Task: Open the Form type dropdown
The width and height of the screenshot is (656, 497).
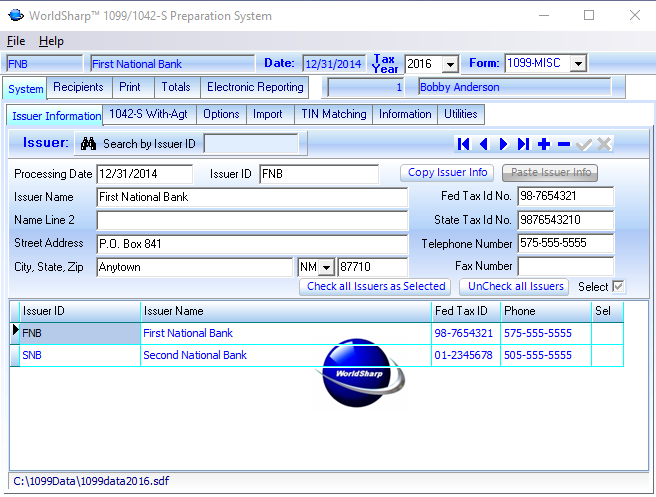Action: click(578, 64)
